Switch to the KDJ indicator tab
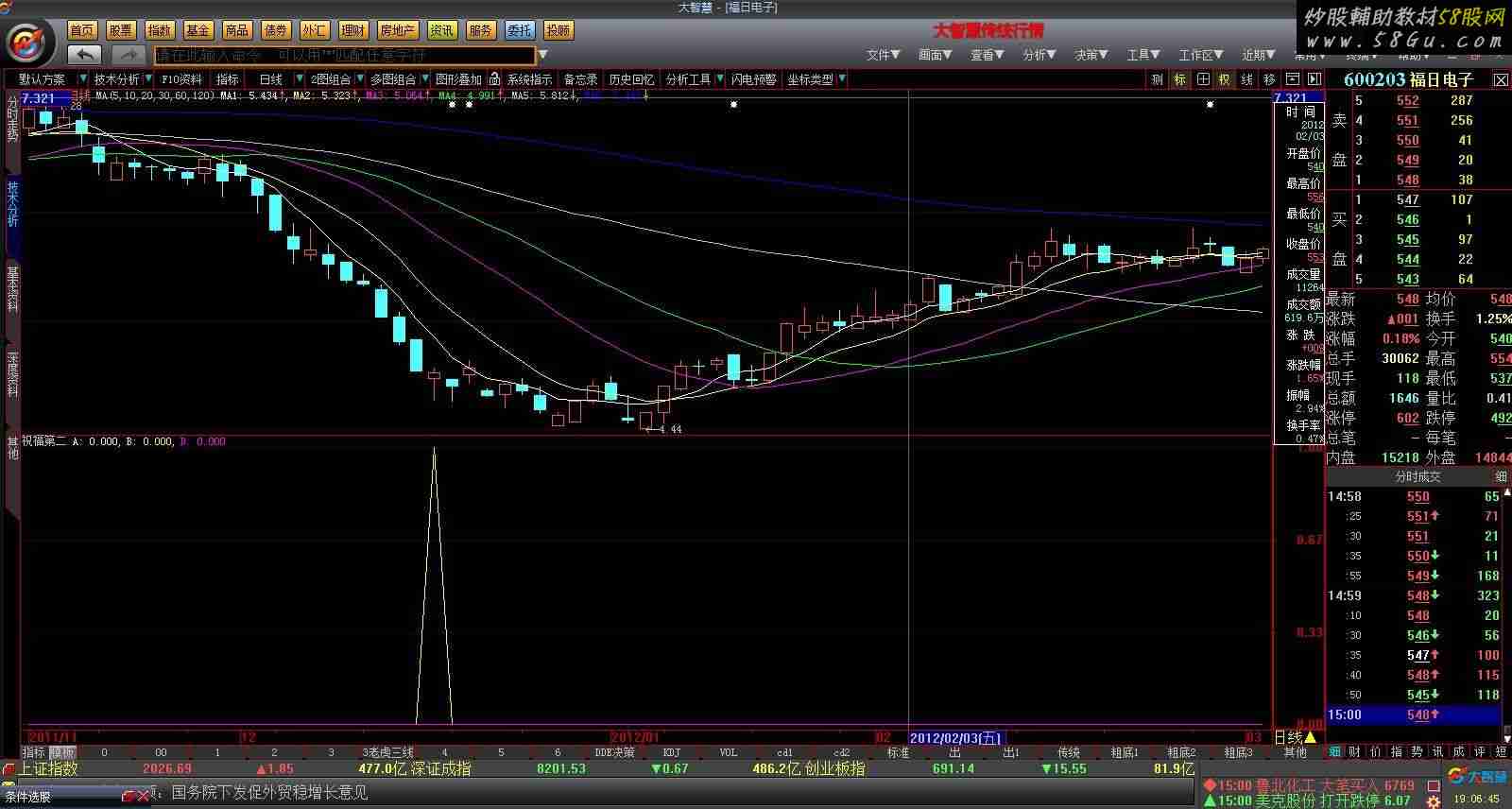 [x=672, y=753]
